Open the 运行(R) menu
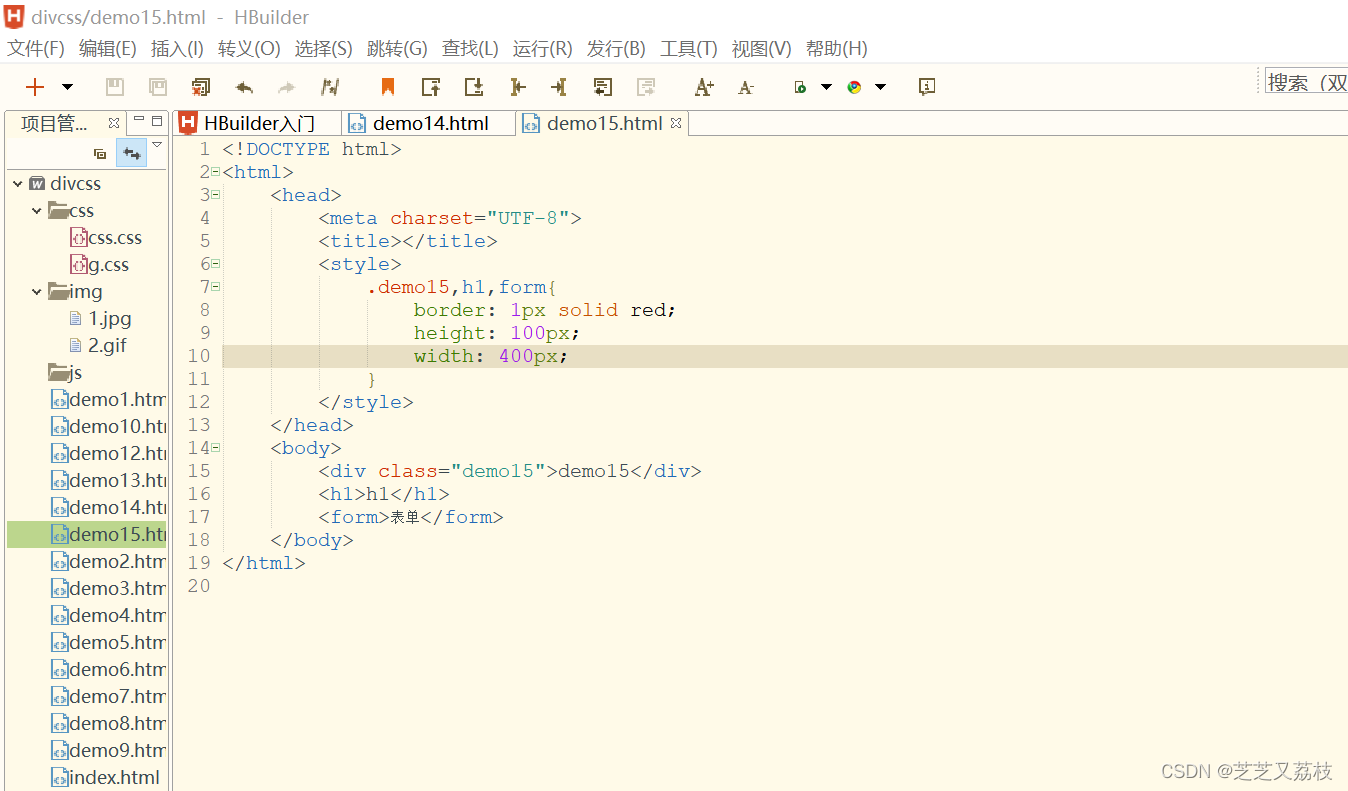The width and height of the screenshot is (1348, 791). (543, 48)
